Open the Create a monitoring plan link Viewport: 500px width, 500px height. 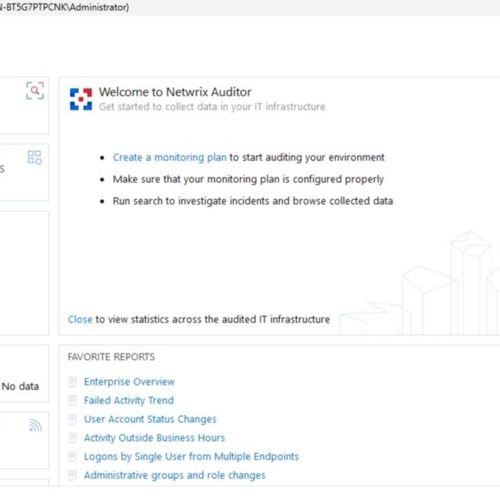pos(170,157)
